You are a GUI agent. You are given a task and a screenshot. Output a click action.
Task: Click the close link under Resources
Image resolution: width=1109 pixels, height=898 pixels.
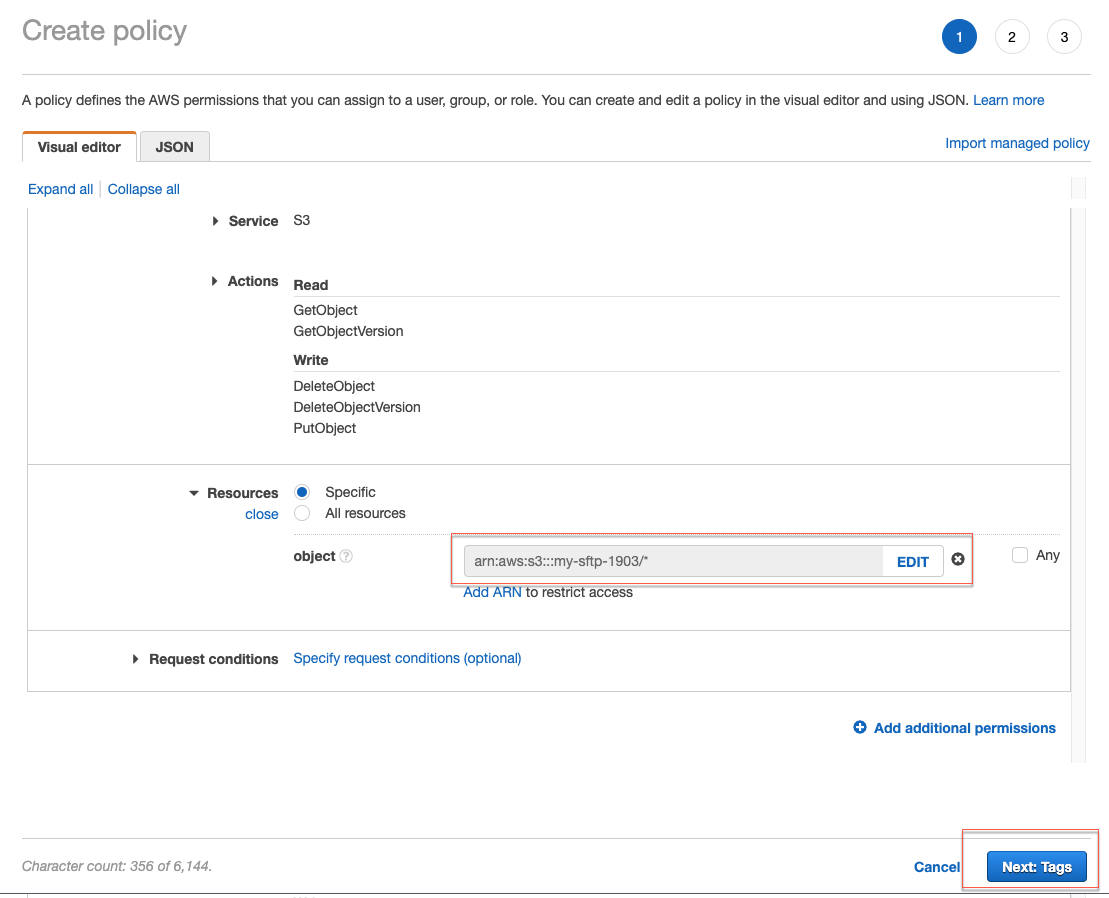262,514
